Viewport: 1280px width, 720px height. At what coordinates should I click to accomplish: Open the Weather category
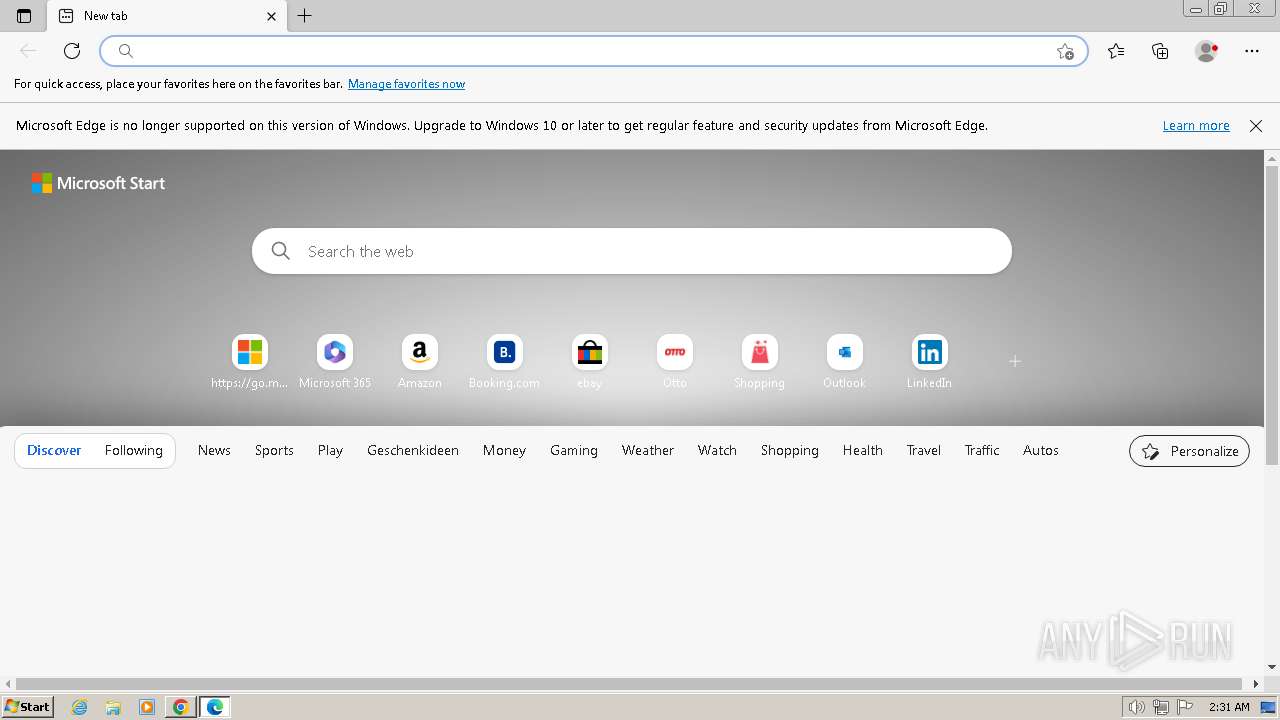[648, 451]
